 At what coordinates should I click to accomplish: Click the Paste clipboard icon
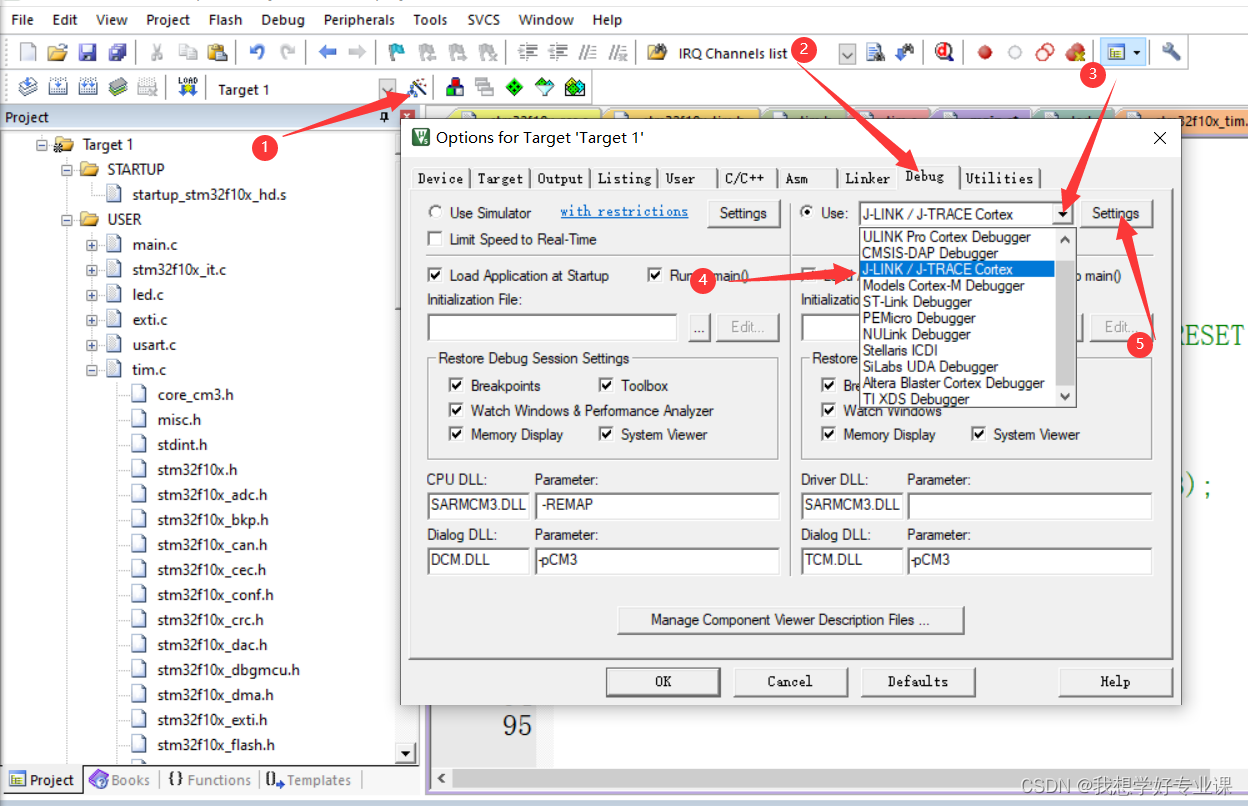pos(217,53)
